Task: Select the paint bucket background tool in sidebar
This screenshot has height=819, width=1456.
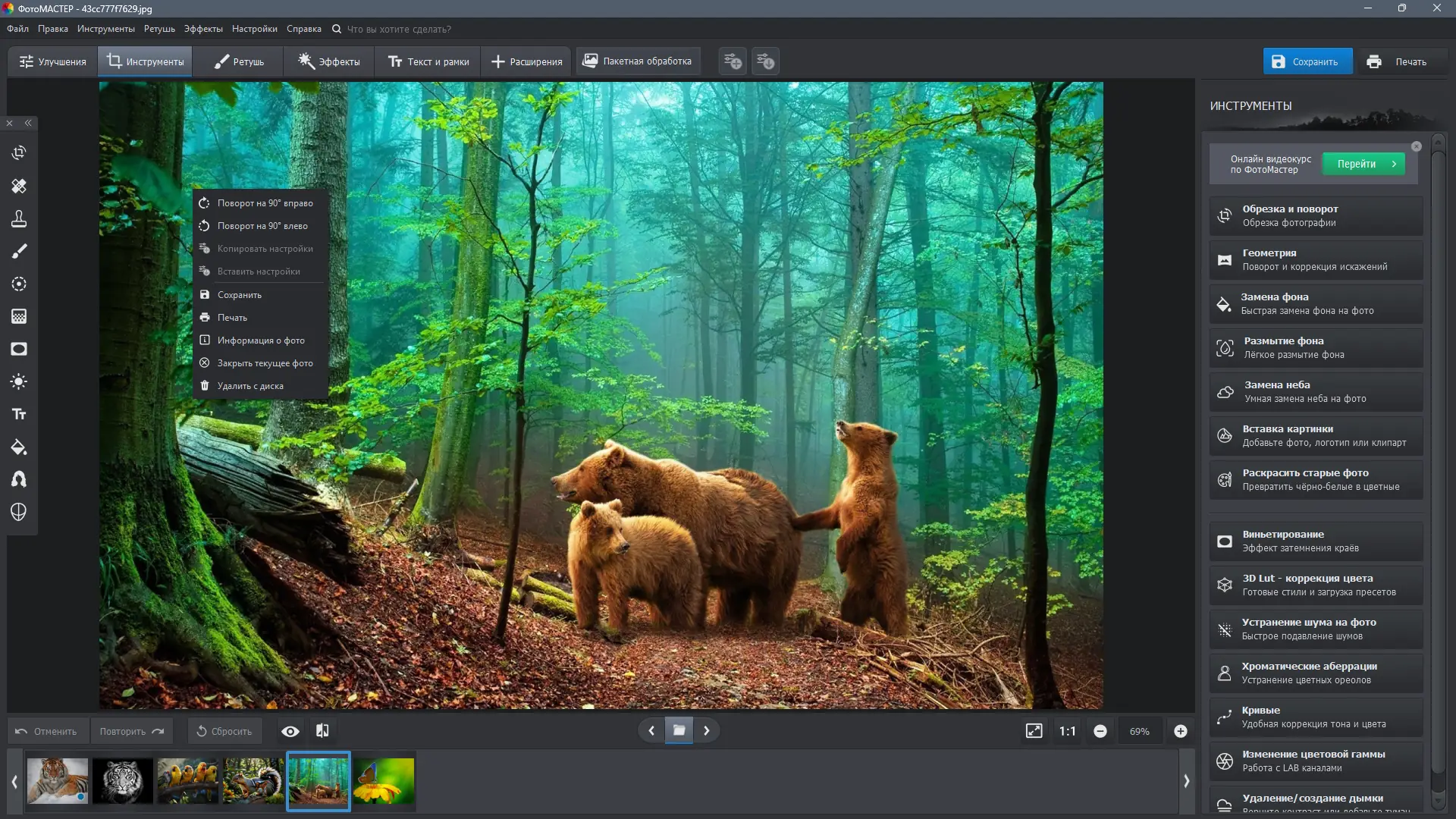Action: (x=19, y=447)
